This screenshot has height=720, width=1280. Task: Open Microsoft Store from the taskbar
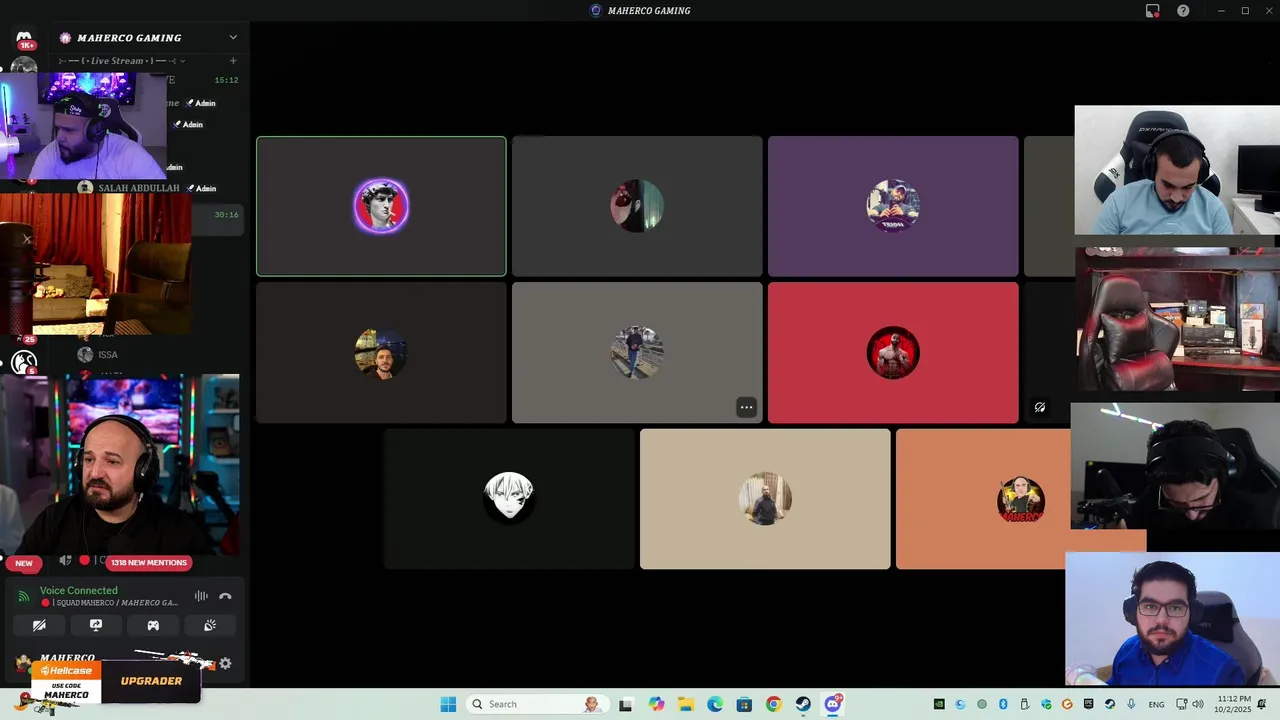tap(744, 704)
